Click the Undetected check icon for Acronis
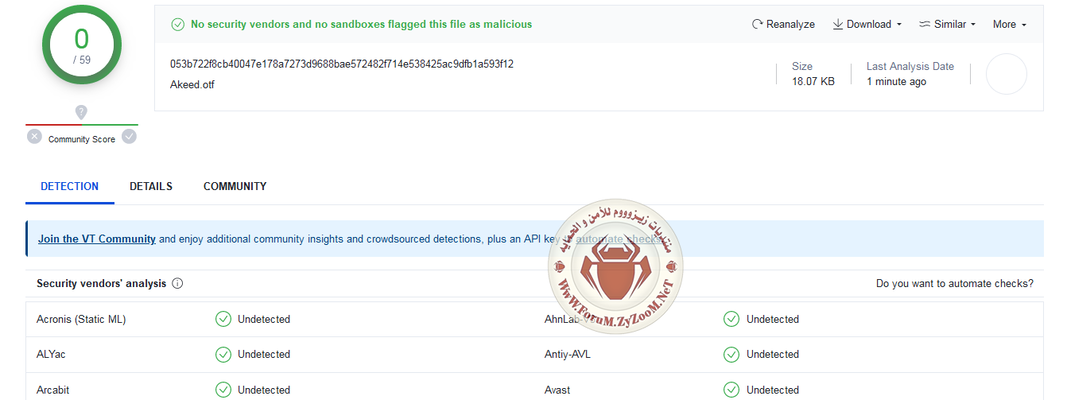 [223, 319]
